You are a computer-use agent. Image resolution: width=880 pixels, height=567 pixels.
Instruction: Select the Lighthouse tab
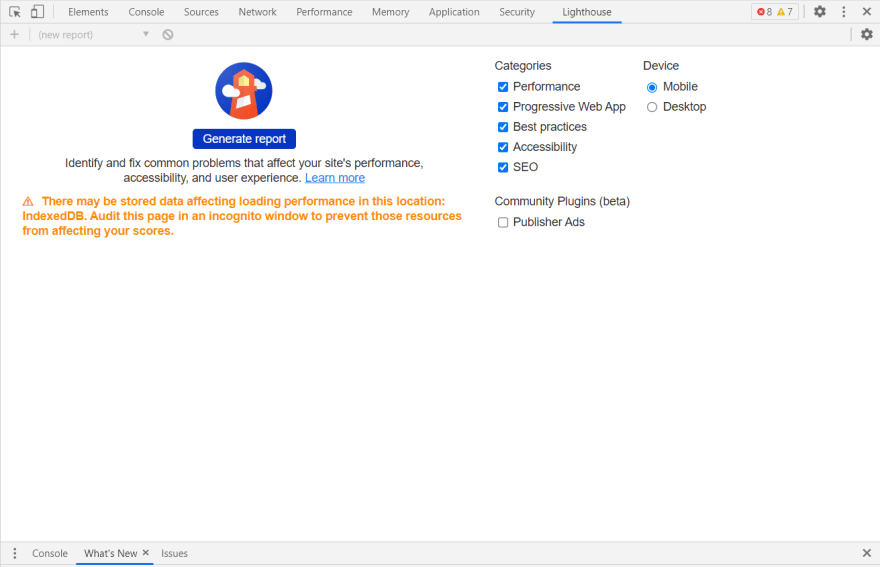pyautogui.click(x=586, y=12)
